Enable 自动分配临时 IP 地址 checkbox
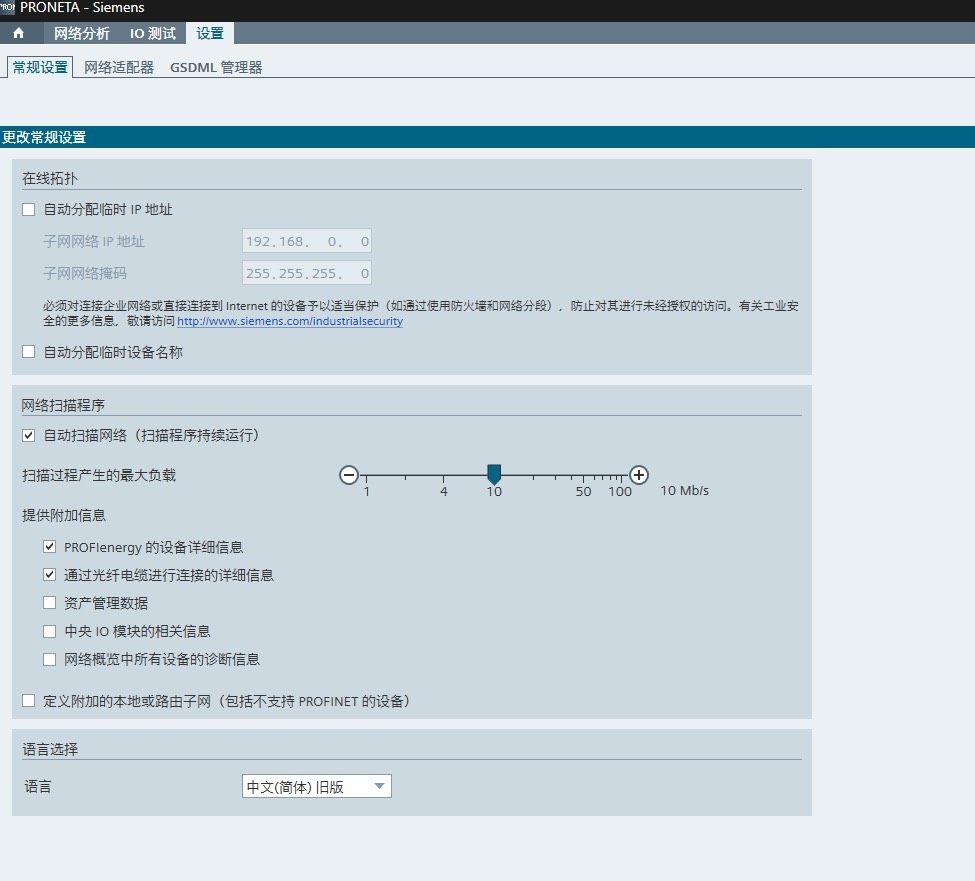 coord(28,210)
